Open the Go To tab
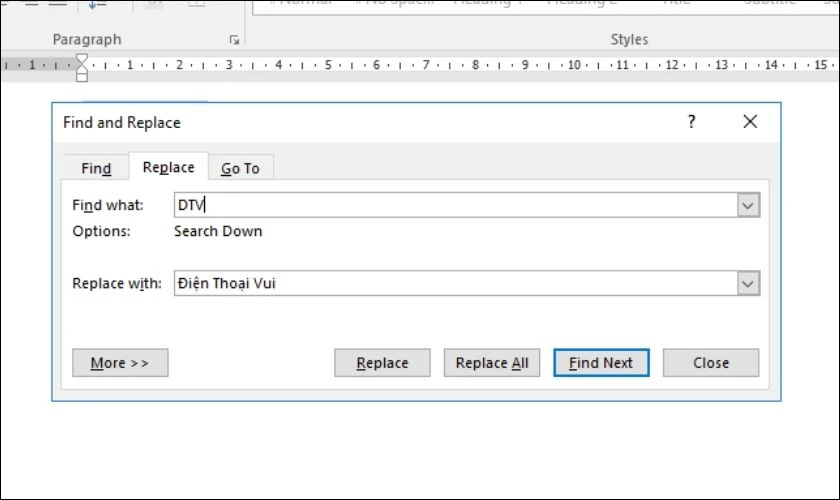Screen dimensions: 840x500 pos(241,168)
